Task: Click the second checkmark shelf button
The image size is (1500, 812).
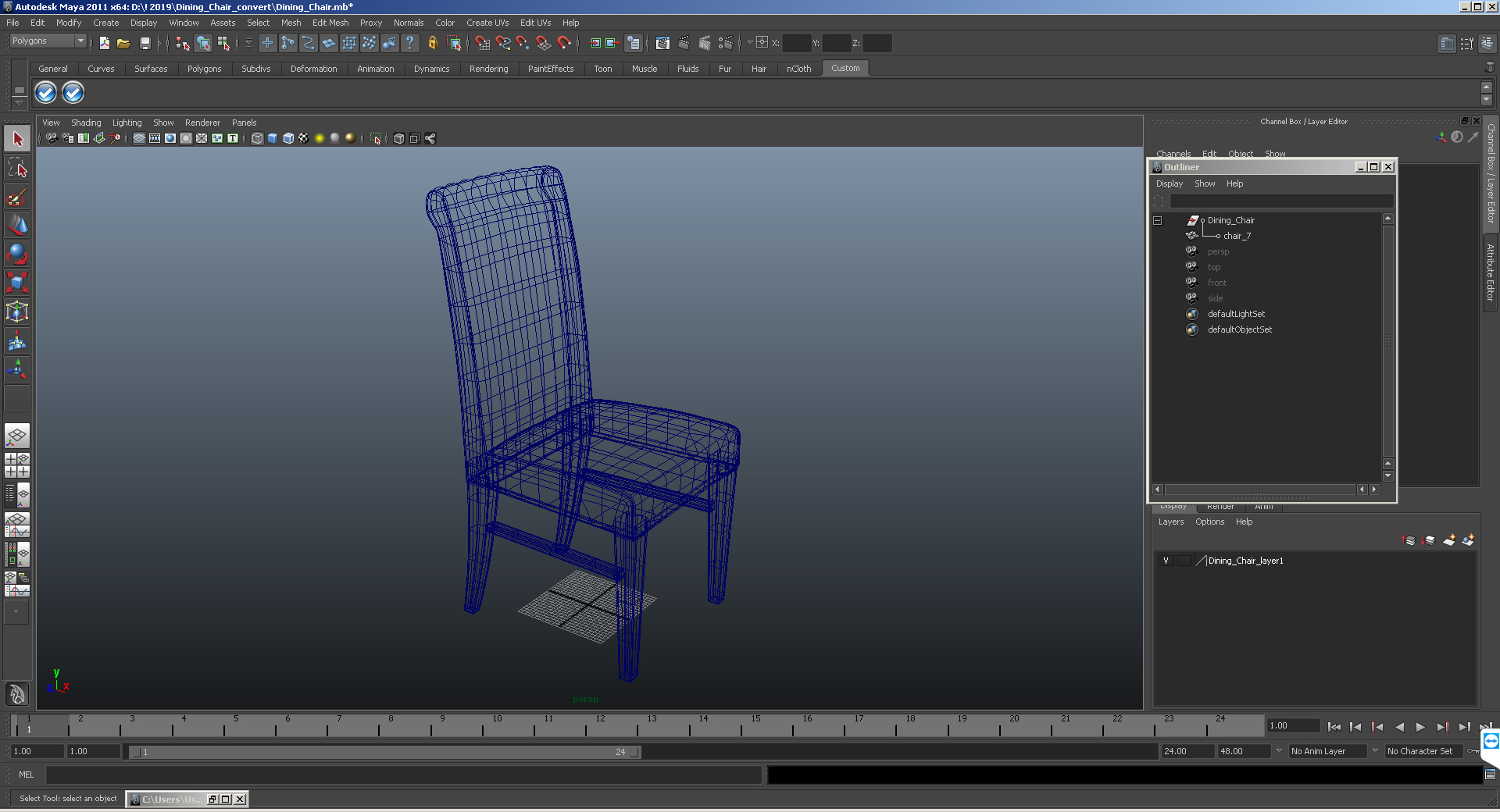Action: click(73, 93)
